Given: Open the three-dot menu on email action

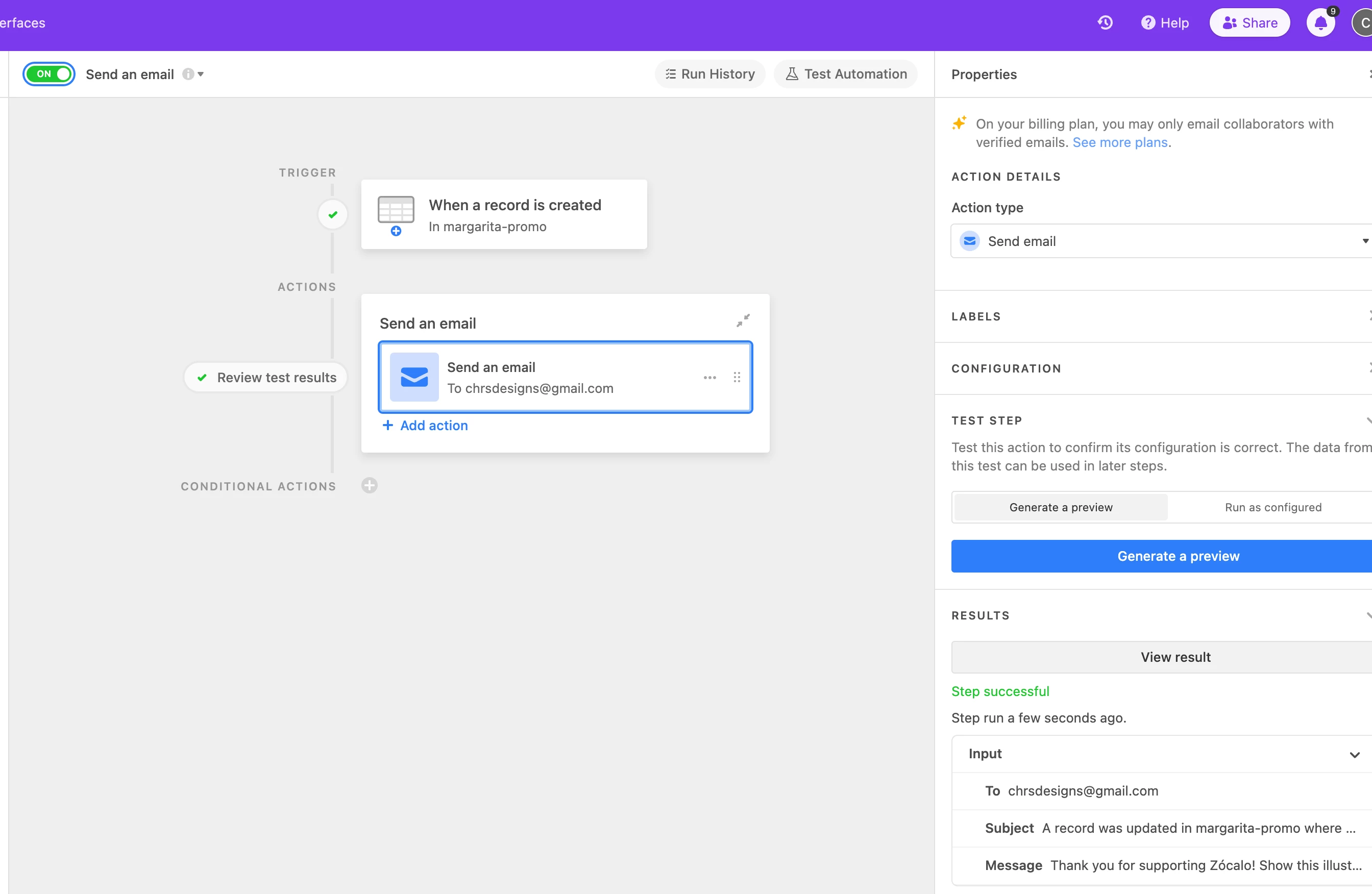Looking at the screenshot, I should click(709, 378).
